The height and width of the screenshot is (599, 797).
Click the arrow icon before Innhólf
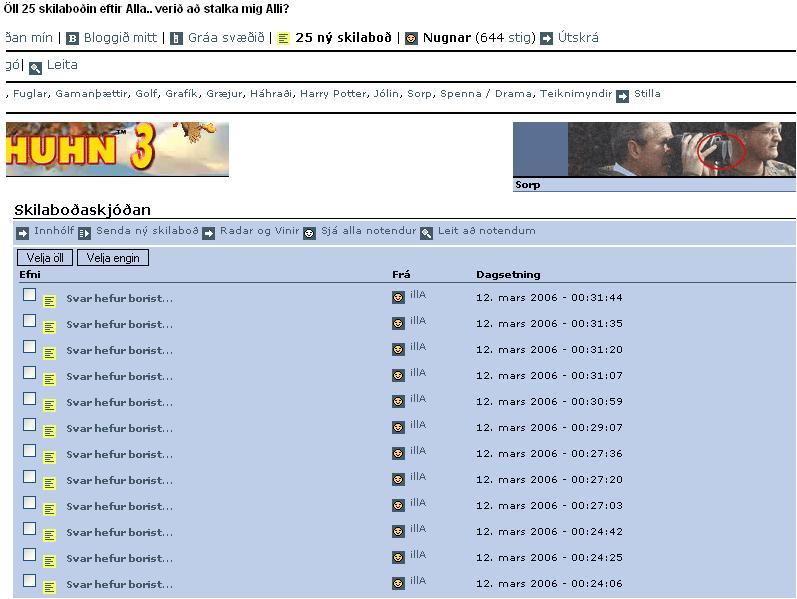coord(22,233)
